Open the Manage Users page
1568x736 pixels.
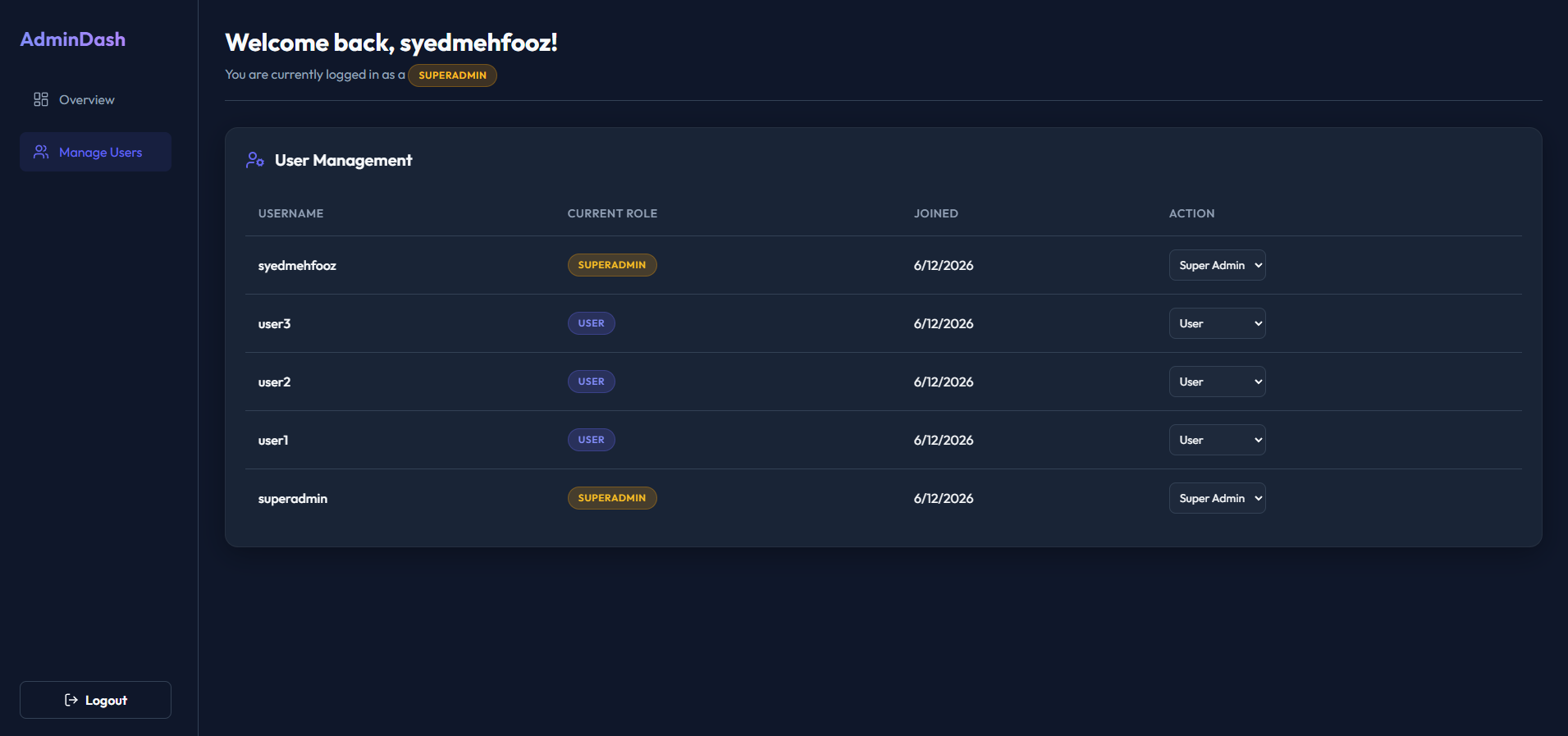(95, 152)
